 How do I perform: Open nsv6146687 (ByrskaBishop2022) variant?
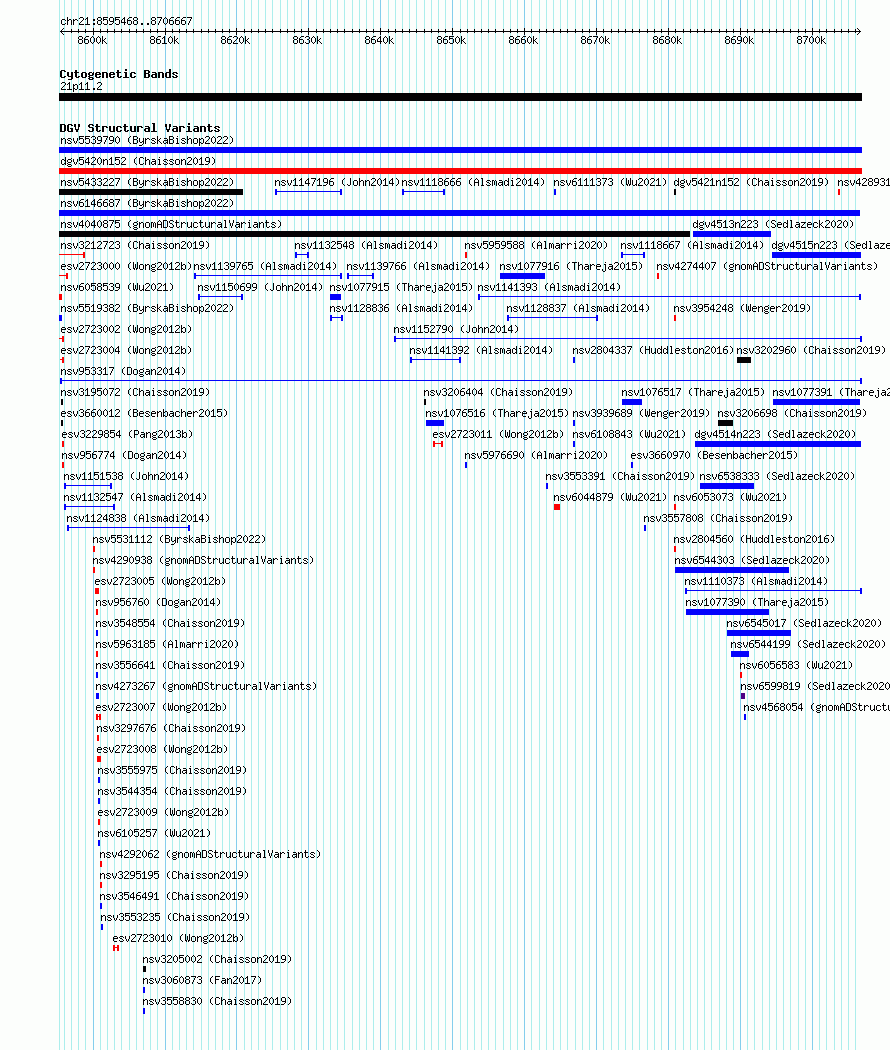[x=147, y=203]
